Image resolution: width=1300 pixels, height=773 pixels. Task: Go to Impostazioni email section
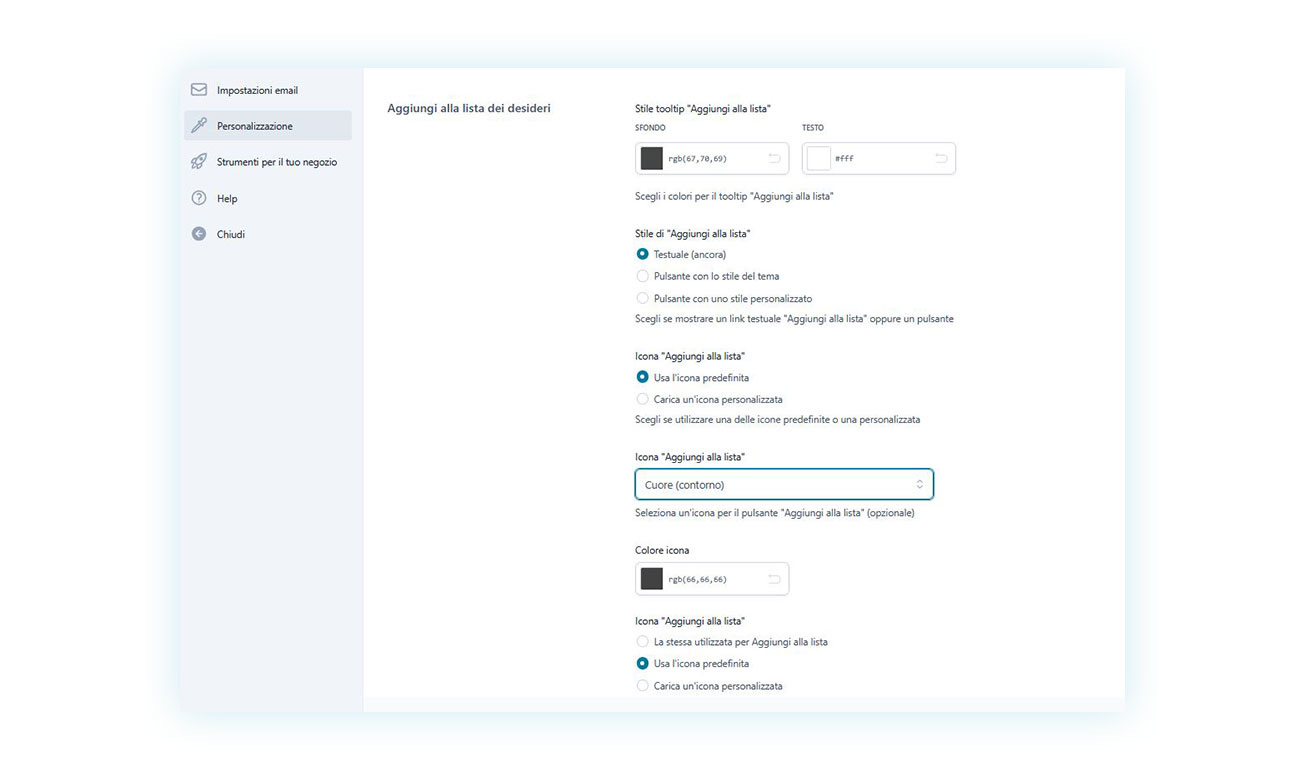click(x=257, y=90)
